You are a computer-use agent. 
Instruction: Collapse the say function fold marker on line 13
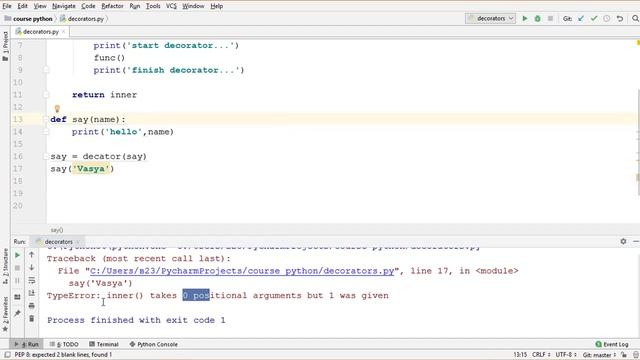click(x=46, y=119)
